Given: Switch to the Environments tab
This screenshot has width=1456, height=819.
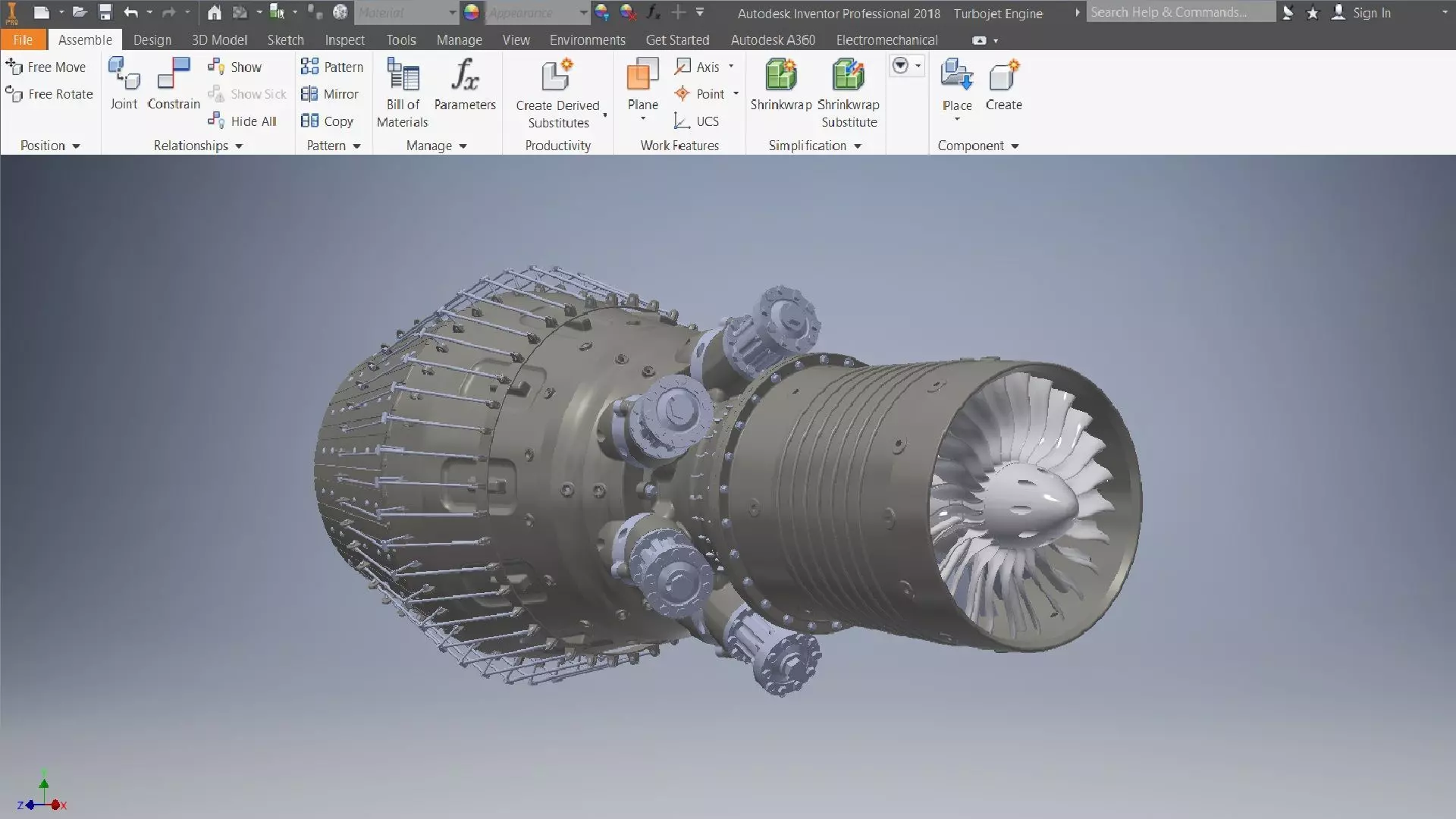Looking at the screenshot, I should click(x=588, y=40).
